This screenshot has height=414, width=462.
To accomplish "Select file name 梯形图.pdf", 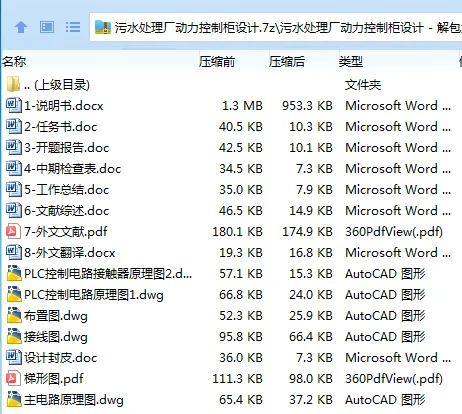I will click(x=54, y=379).
